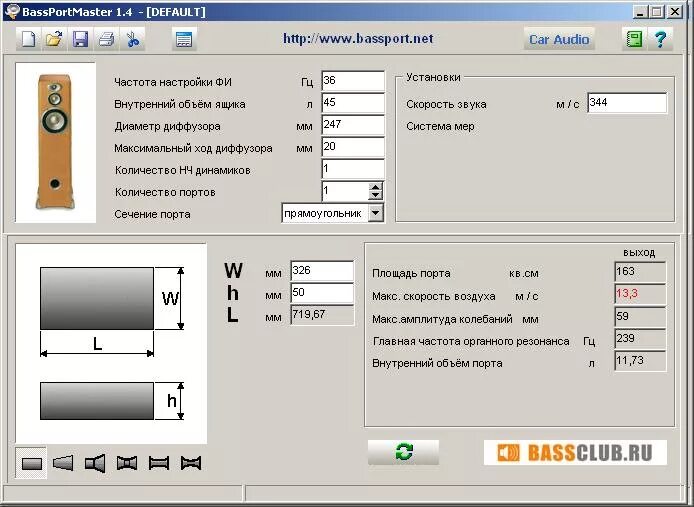The image size is (694, 507).
Task: Select the straight rectangular port shape icon
Action: point(31,463)
